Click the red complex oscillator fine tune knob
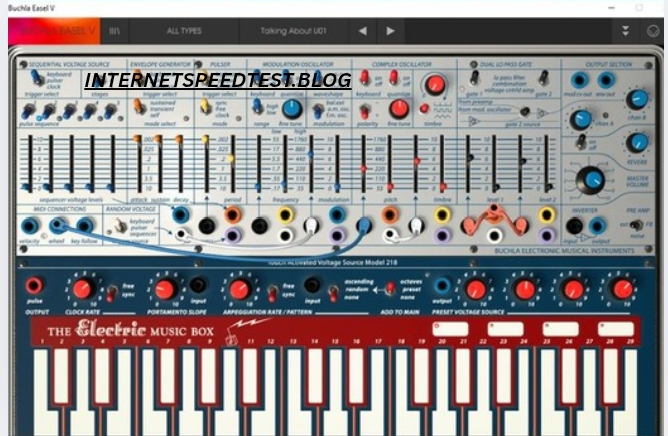Screen dimensions: 668x436 (399, 109)
